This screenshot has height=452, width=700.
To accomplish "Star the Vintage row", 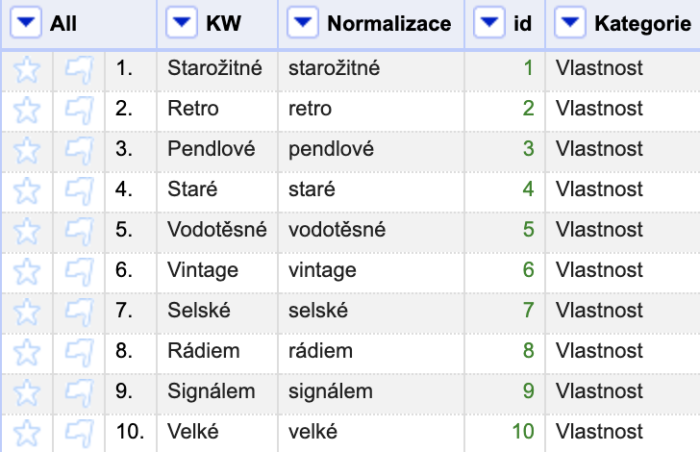I will tap(27, 272).
